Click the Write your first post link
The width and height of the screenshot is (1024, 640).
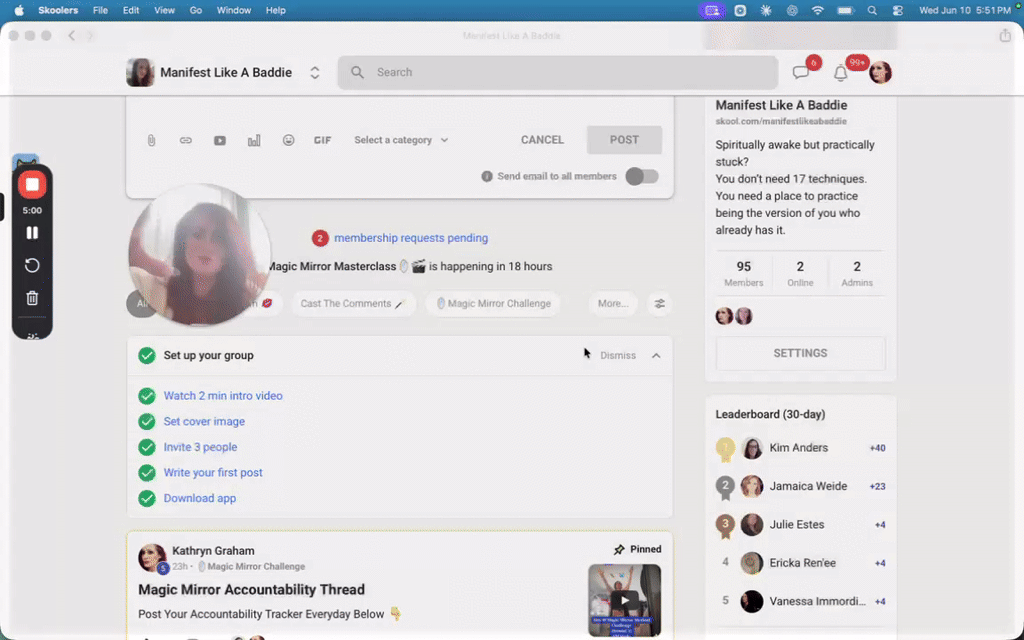point(213,473)
